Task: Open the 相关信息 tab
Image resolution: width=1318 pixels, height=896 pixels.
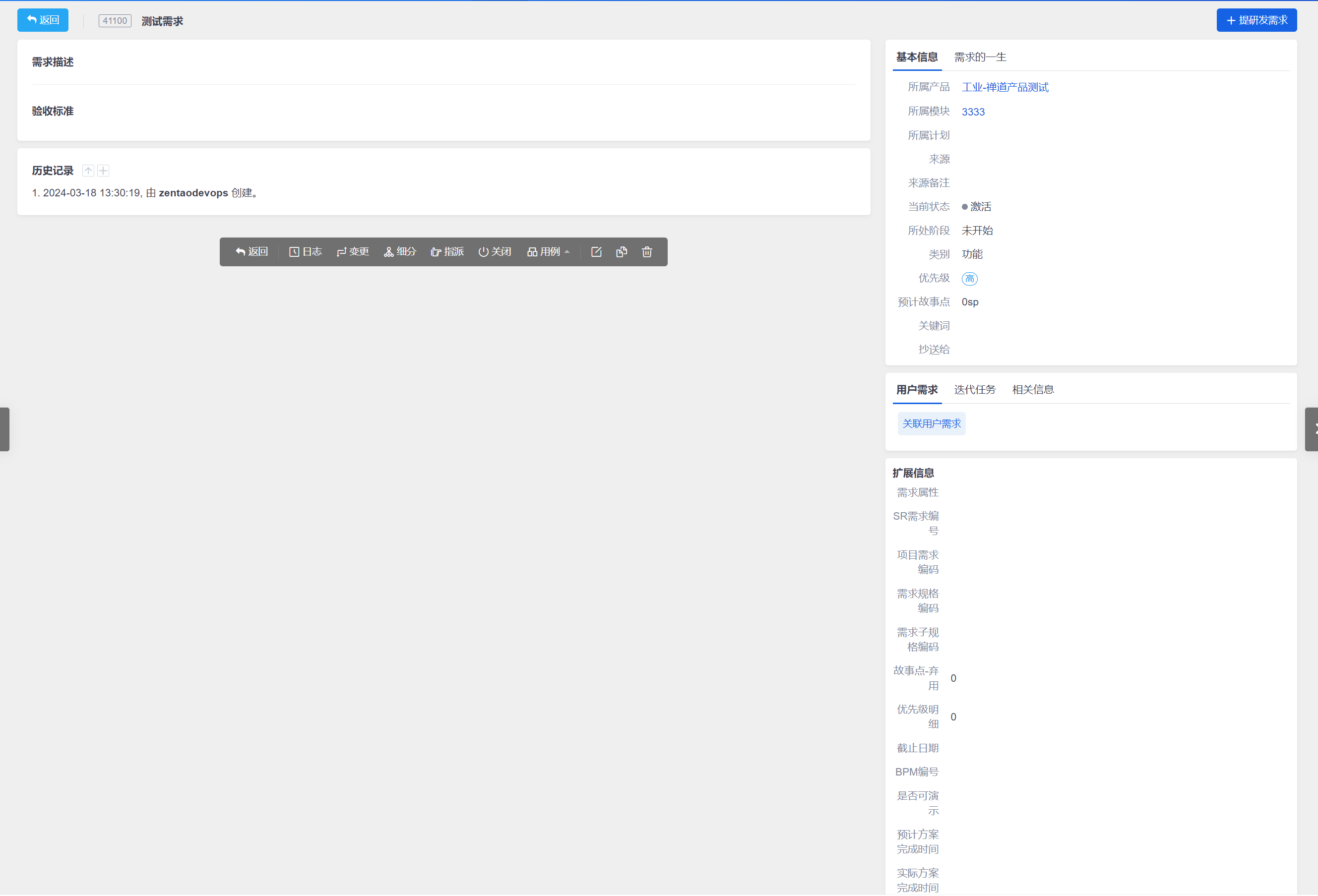Action: [1033, 390]
